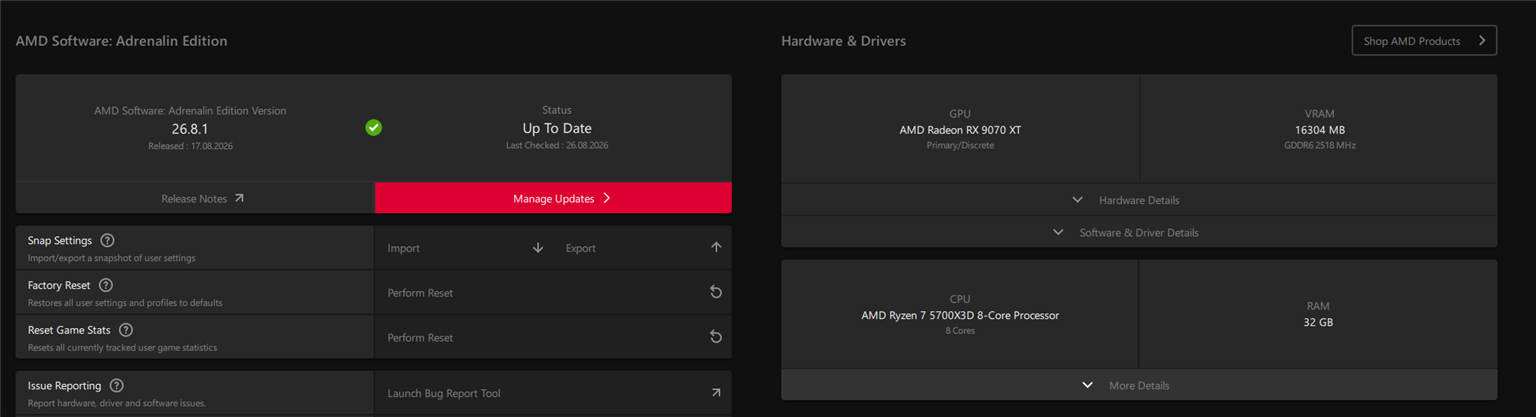Open help for Reset Game Stats
The height and width of the screenshot is (417, 1536).
coord(125,330)
